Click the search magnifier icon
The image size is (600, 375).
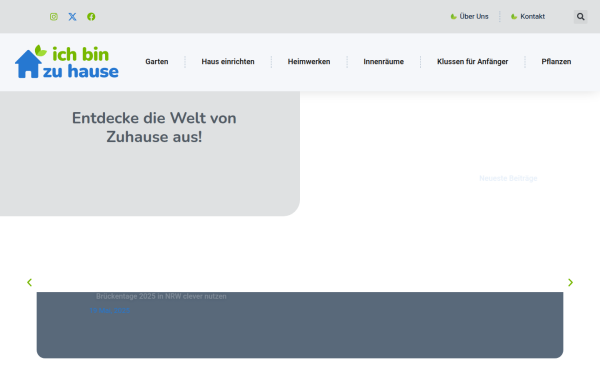(x=580, y=16)
